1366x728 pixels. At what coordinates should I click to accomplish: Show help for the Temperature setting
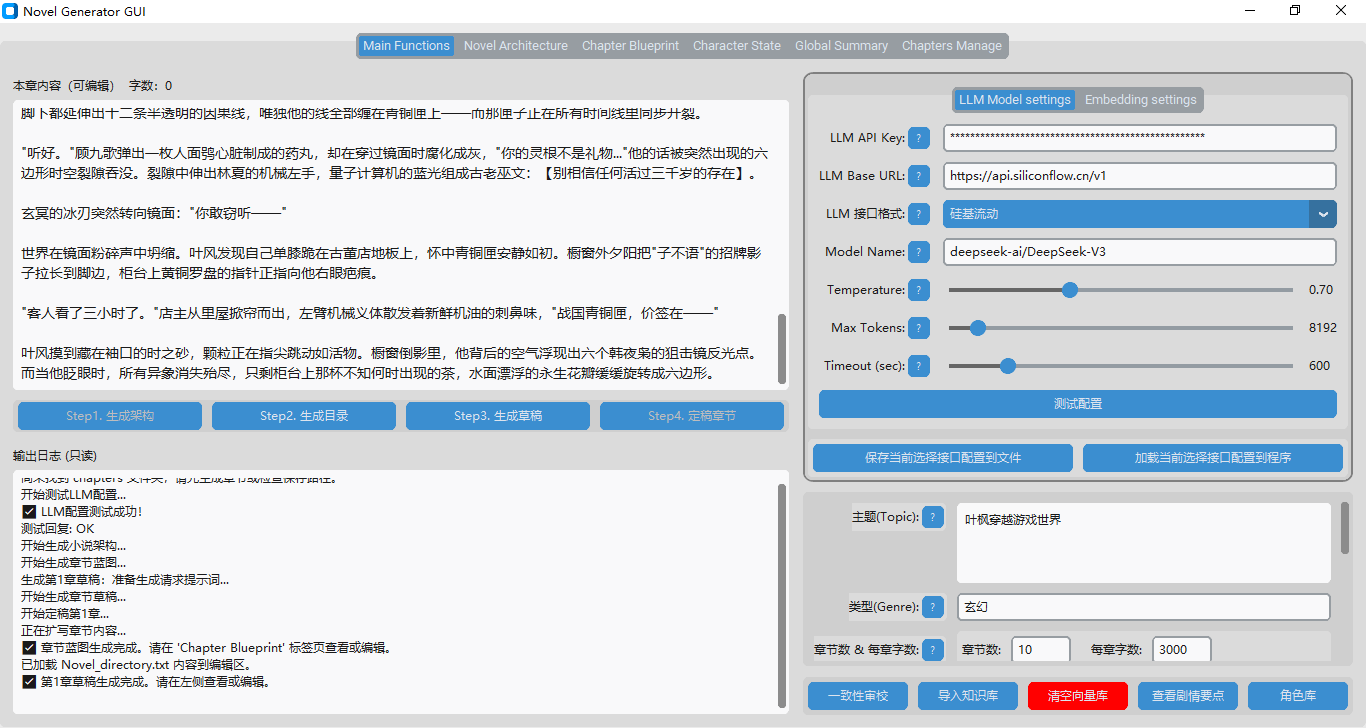(919, 290)
